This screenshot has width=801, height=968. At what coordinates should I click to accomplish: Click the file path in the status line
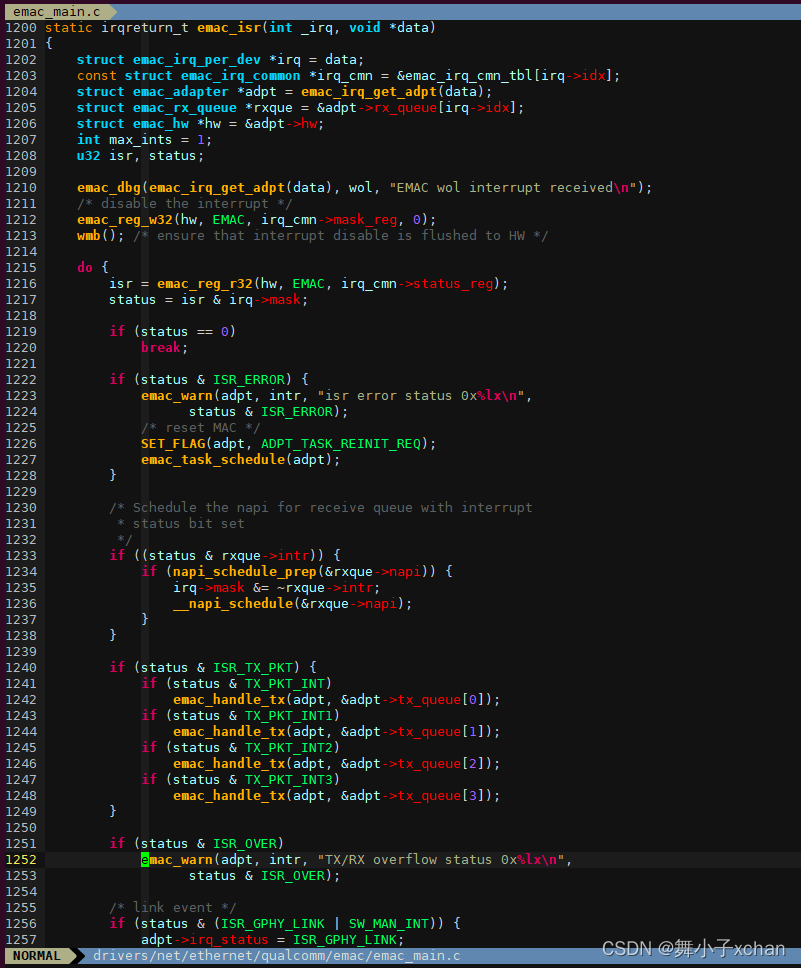[277, 956]
